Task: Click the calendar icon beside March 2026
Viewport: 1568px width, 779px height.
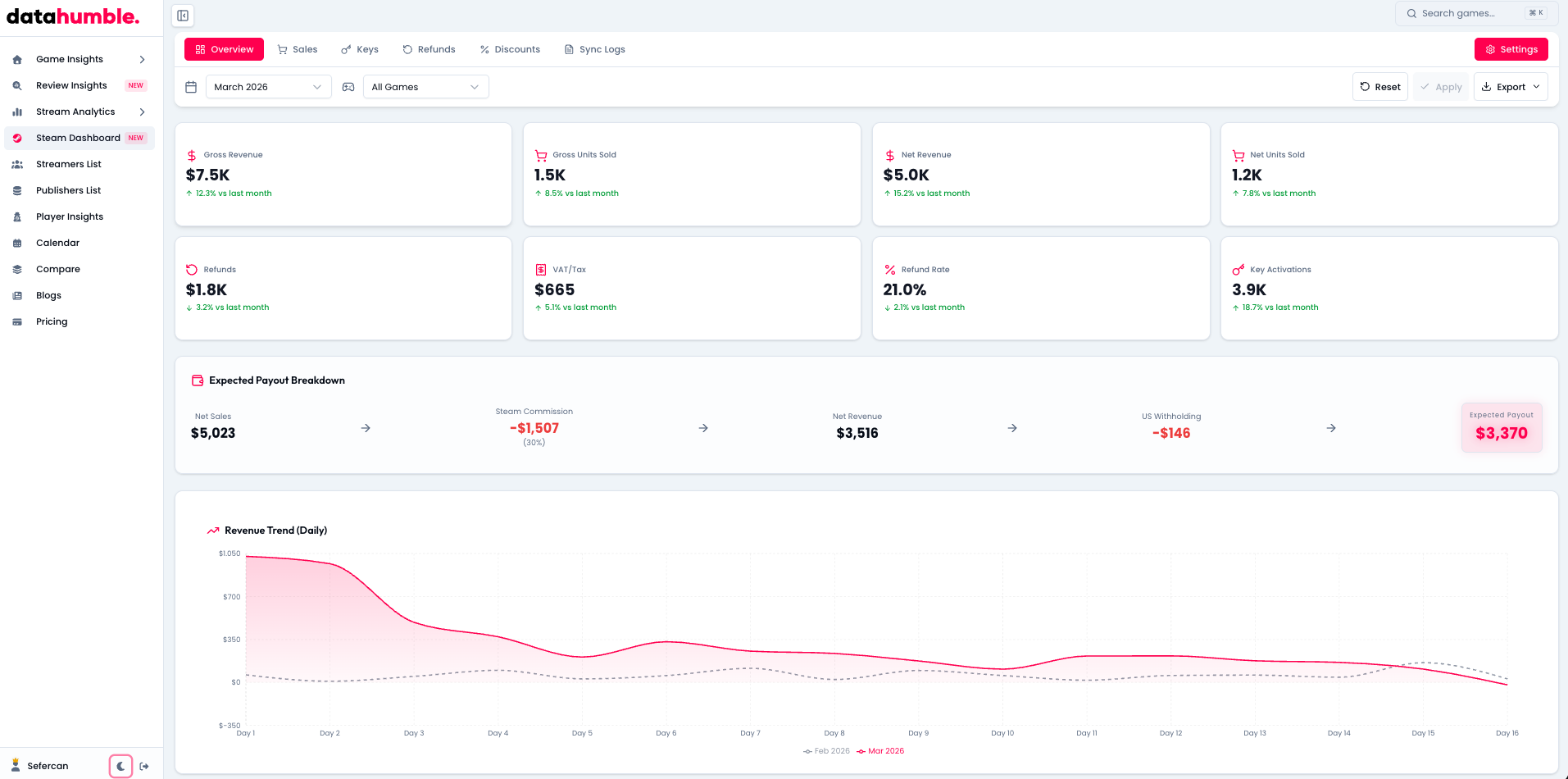Action: click(x=191, y=87)
